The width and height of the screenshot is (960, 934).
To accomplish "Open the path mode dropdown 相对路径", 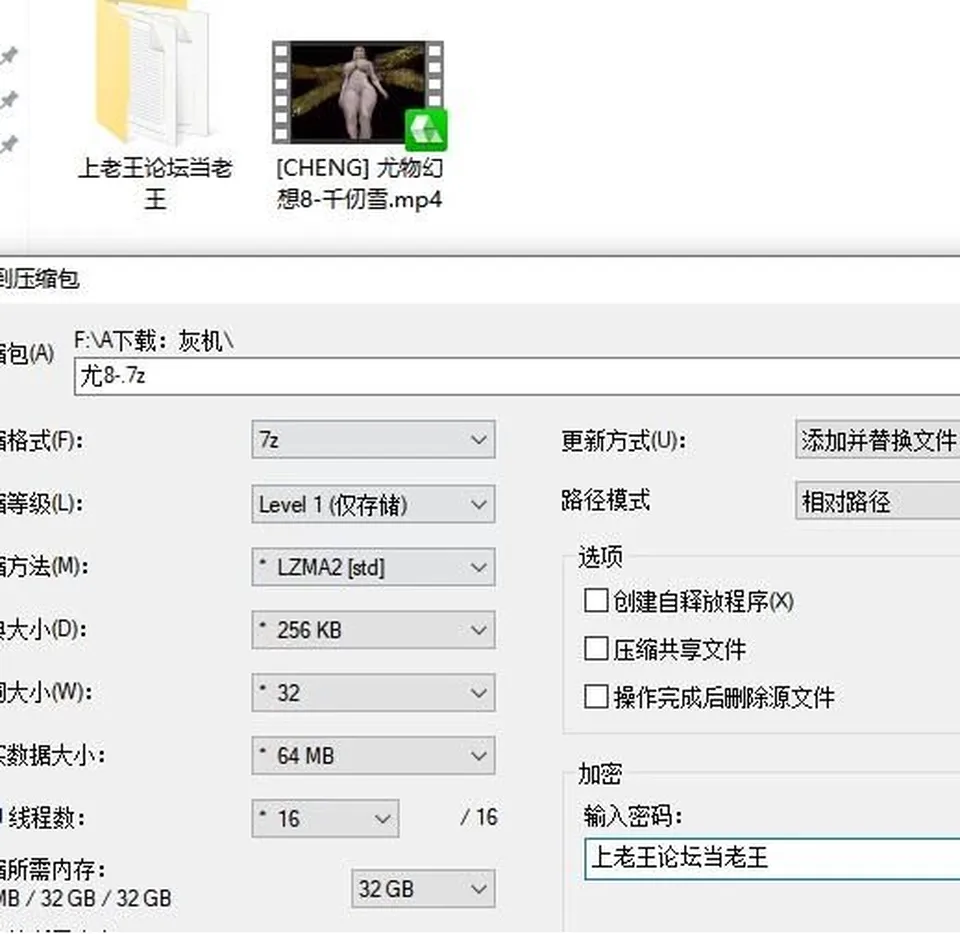I will click(x=878, y=501).
